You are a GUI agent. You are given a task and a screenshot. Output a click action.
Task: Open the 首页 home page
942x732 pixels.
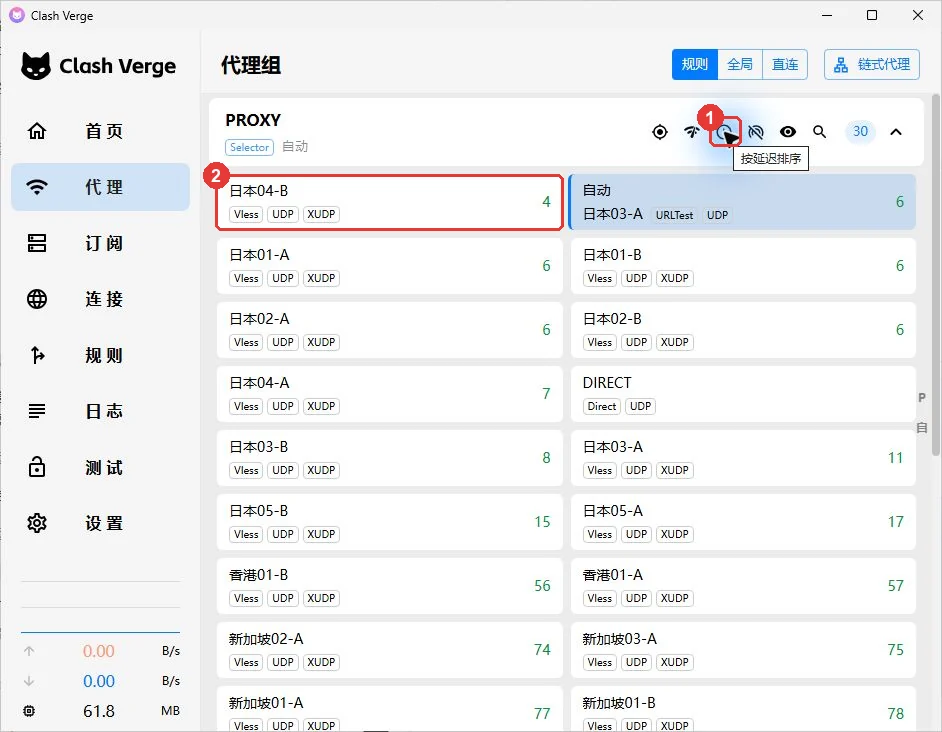tap(100, 131)
